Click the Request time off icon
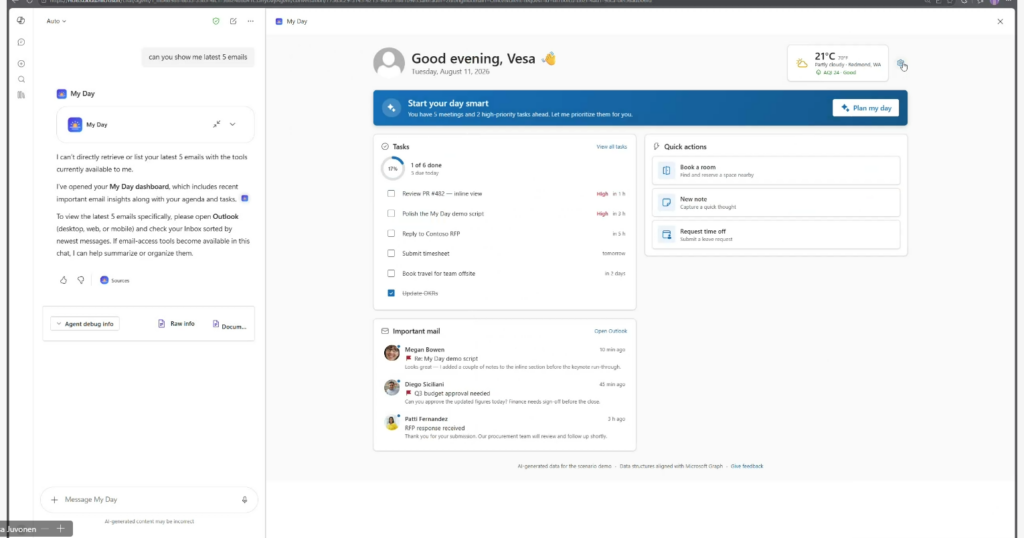This screenshot has height=538, width=1024. tap(666, 234)
